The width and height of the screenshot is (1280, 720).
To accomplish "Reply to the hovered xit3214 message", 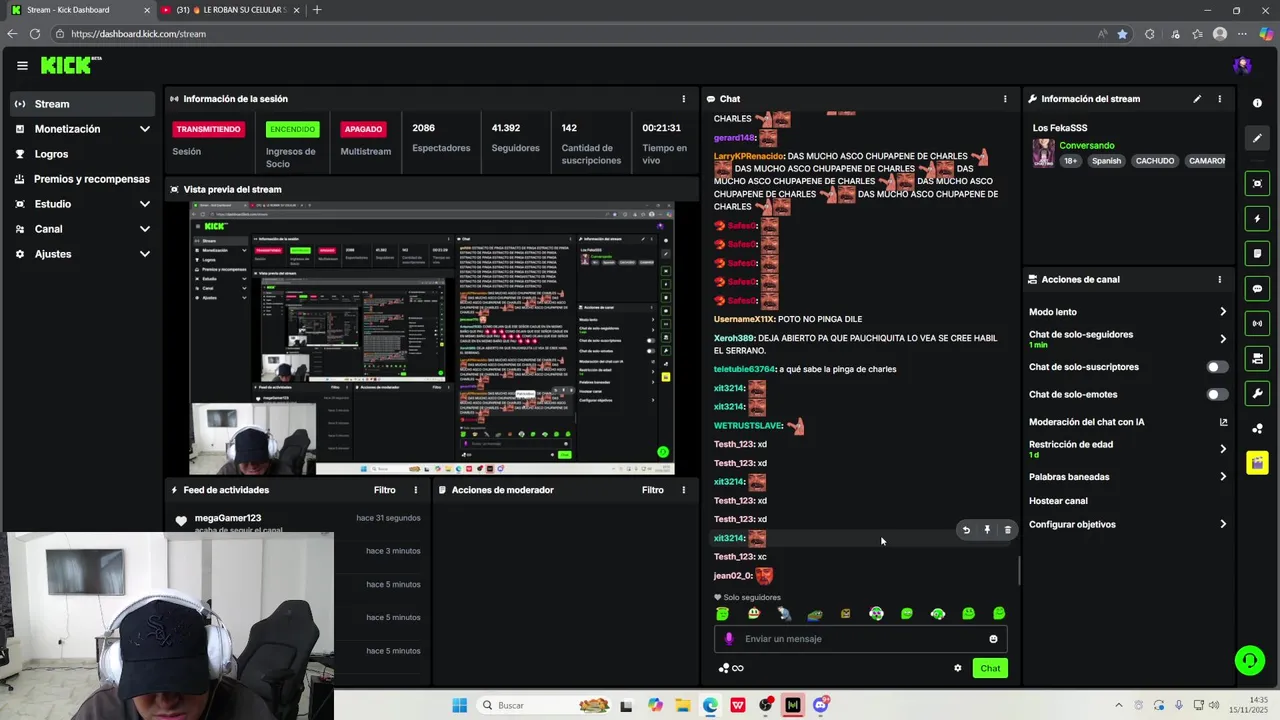I will click(x=965, y=530).
